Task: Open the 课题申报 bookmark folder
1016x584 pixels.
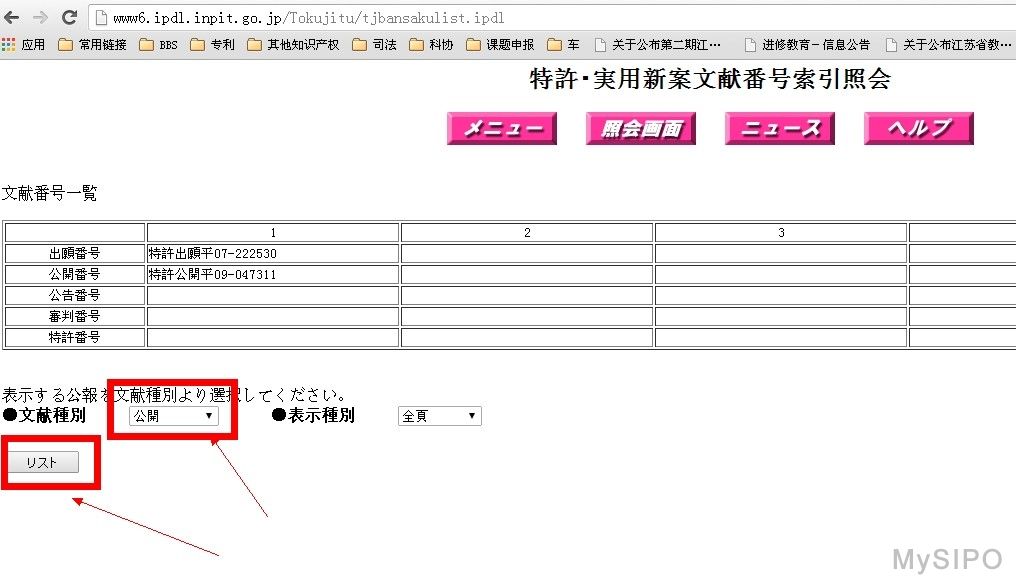Action: (500, 45)
